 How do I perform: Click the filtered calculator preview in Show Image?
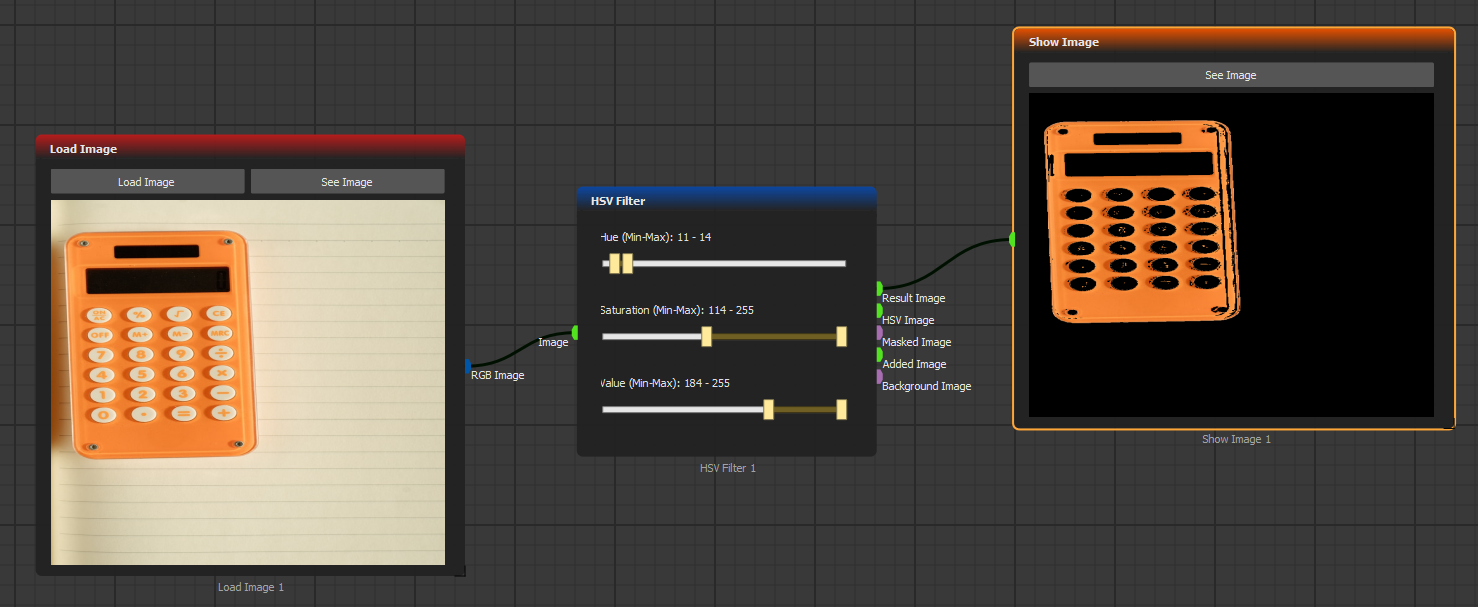(x=1231, y=255)
